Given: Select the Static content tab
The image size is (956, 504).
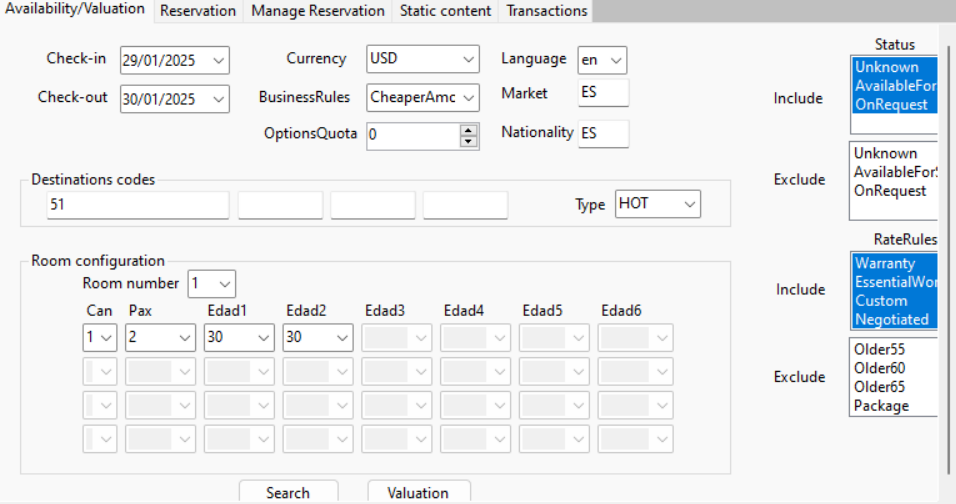Looking at the screenshot, I should pos(445,11).
